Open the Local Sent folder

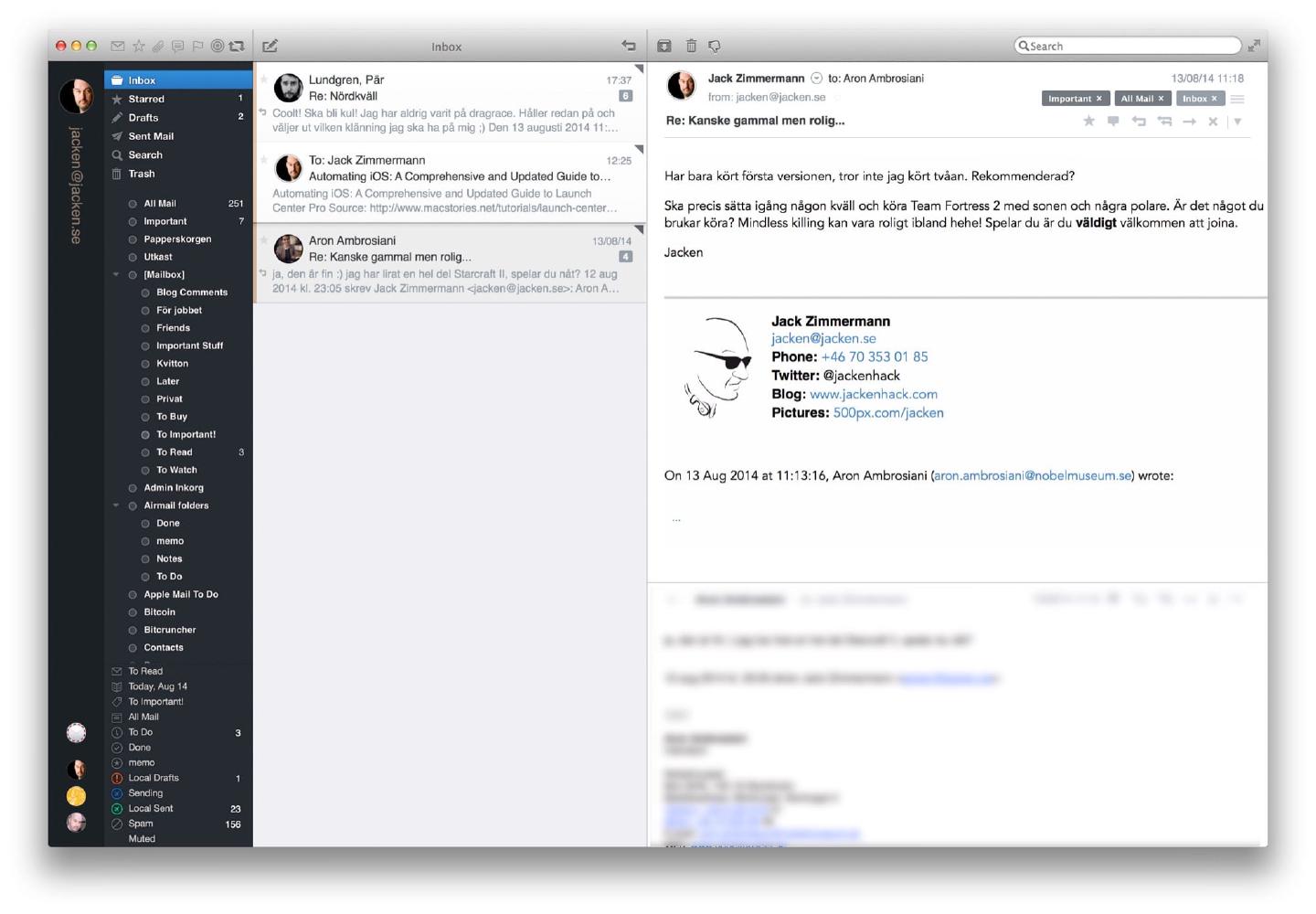[x=178, y=808]
